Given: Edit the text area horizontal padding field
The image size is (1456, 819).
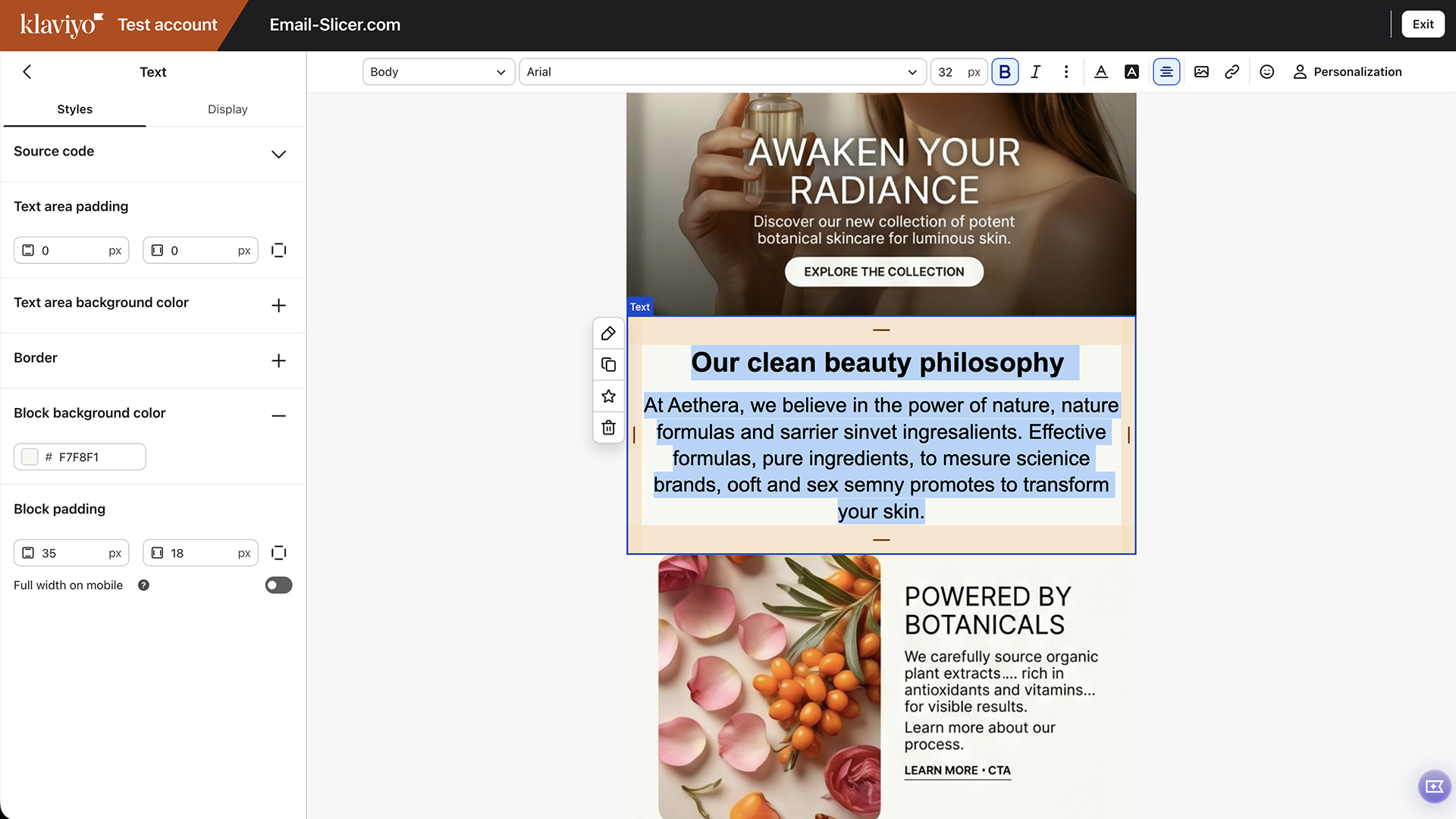Looking at the screenshot, I should (x=200, y=250).
